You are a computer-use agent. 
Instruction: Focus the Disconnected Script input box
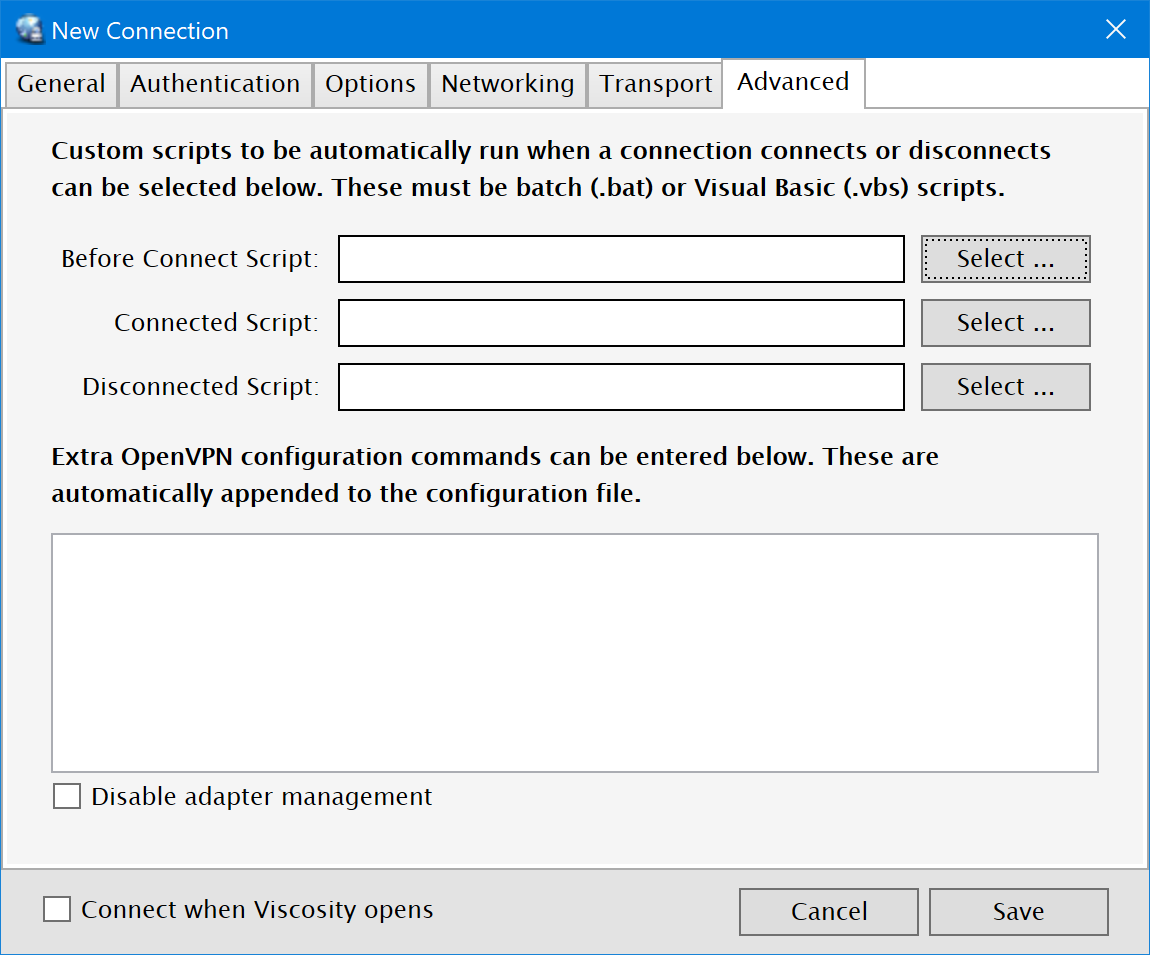point(621,387)
